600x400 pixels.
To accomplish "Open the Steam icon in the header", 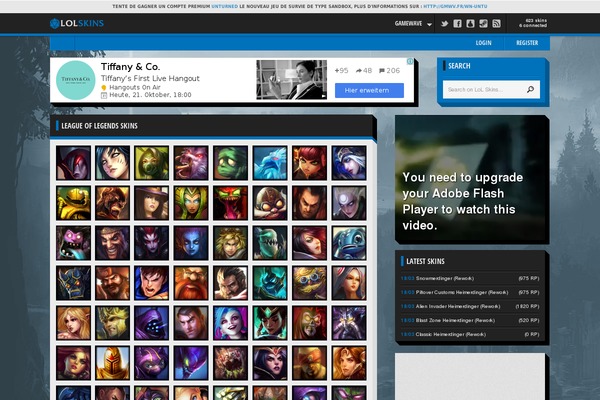I will [483, 24].
